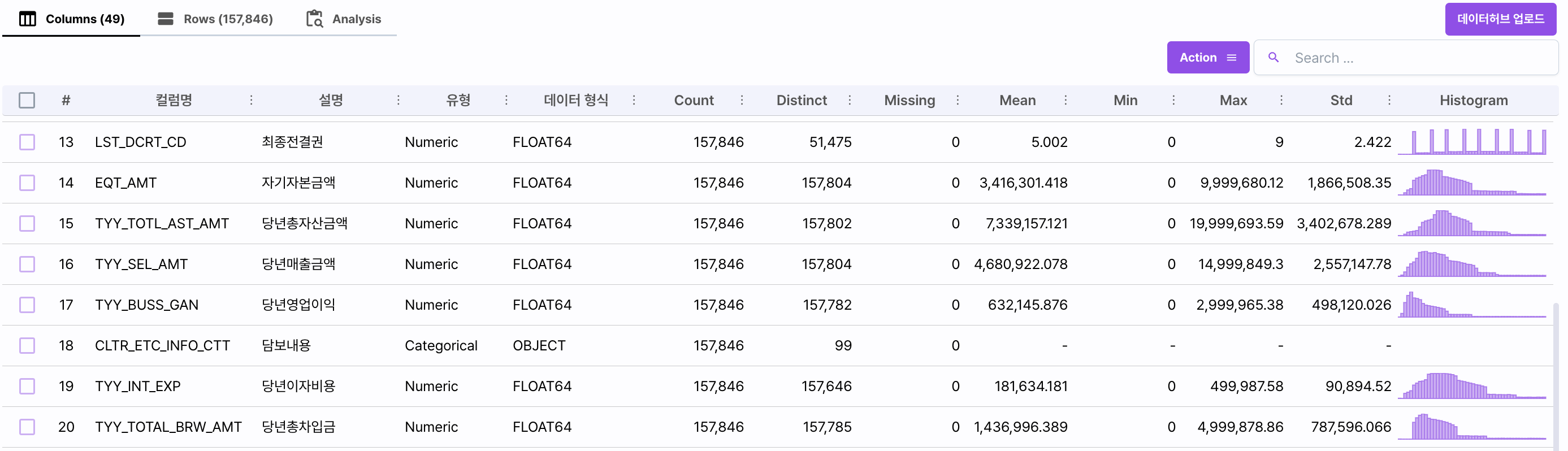The image size is (1568, 451).
Task: Click the EQT_AMT histogram thumbnail
Action: tap(1472, 183)
